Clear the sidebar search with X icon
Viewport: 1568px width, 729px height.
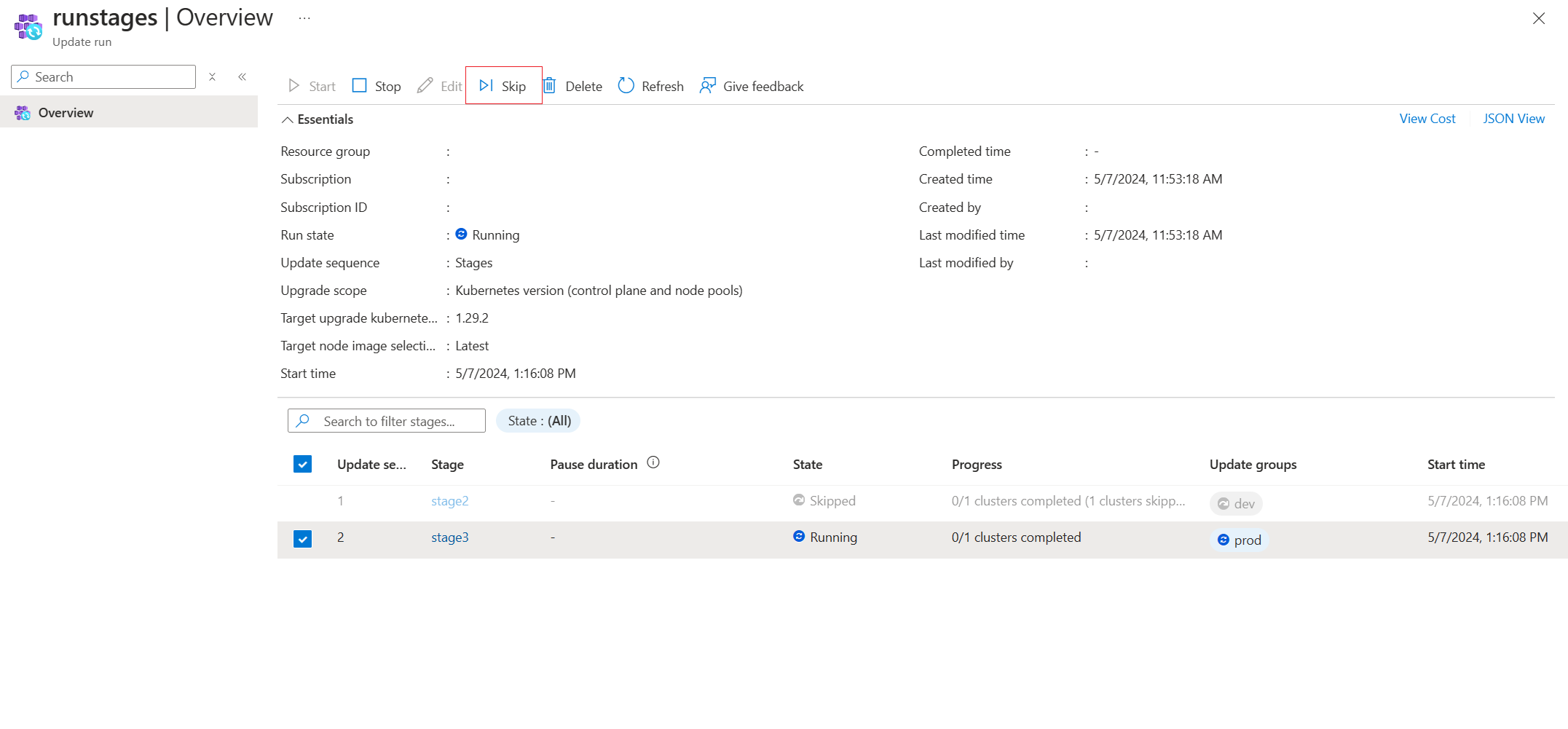click(x=212, y=76)
